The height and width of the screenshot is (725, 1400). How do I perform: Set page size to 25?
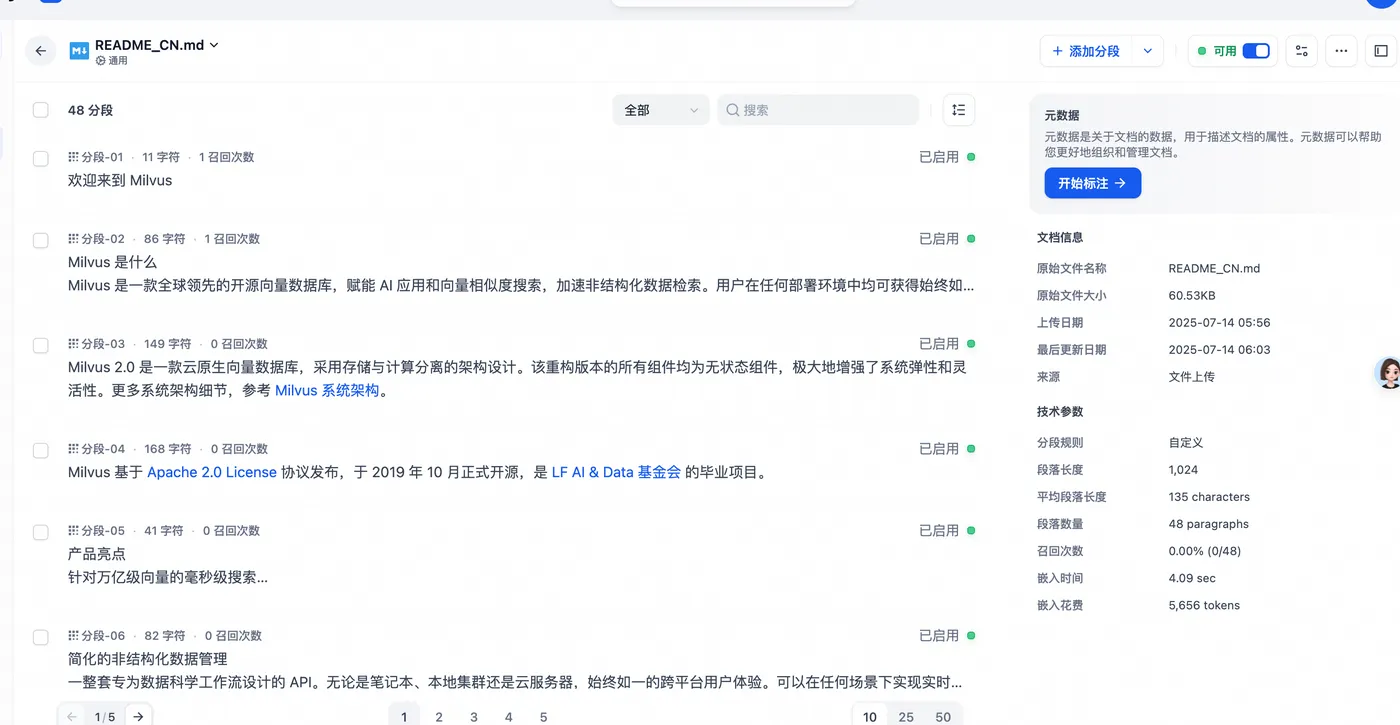[x=906, y=716]
